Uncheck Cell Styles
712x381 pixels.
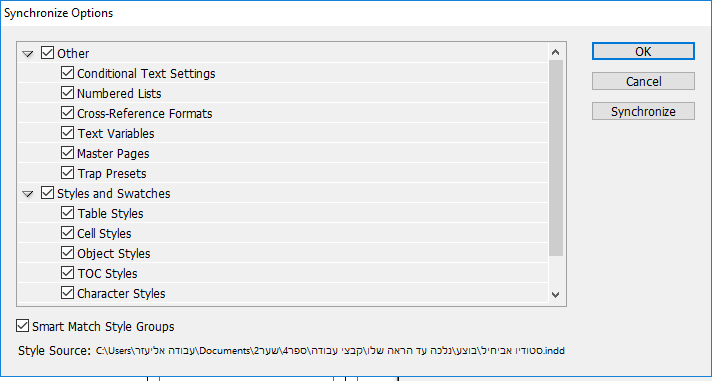pos(67,233)
